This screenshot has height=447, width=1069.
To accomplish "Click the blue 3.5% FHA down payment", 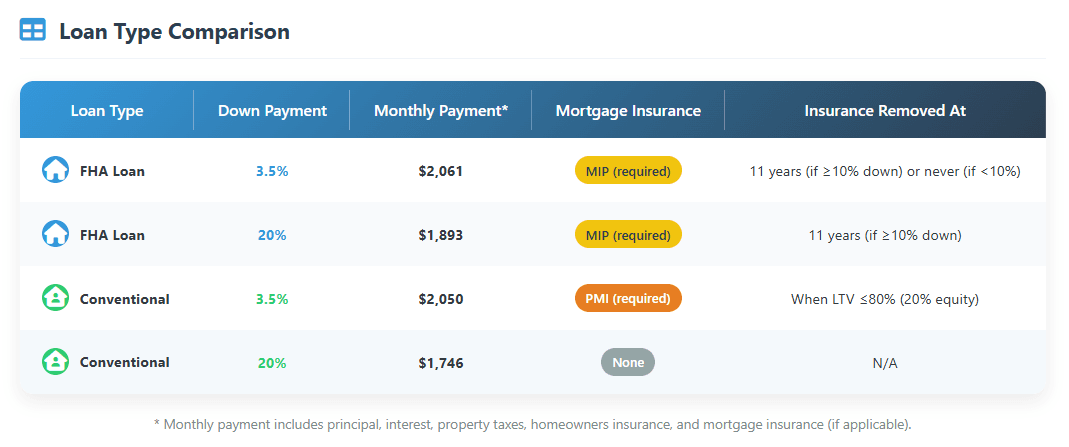I will [x=272, y=171].
